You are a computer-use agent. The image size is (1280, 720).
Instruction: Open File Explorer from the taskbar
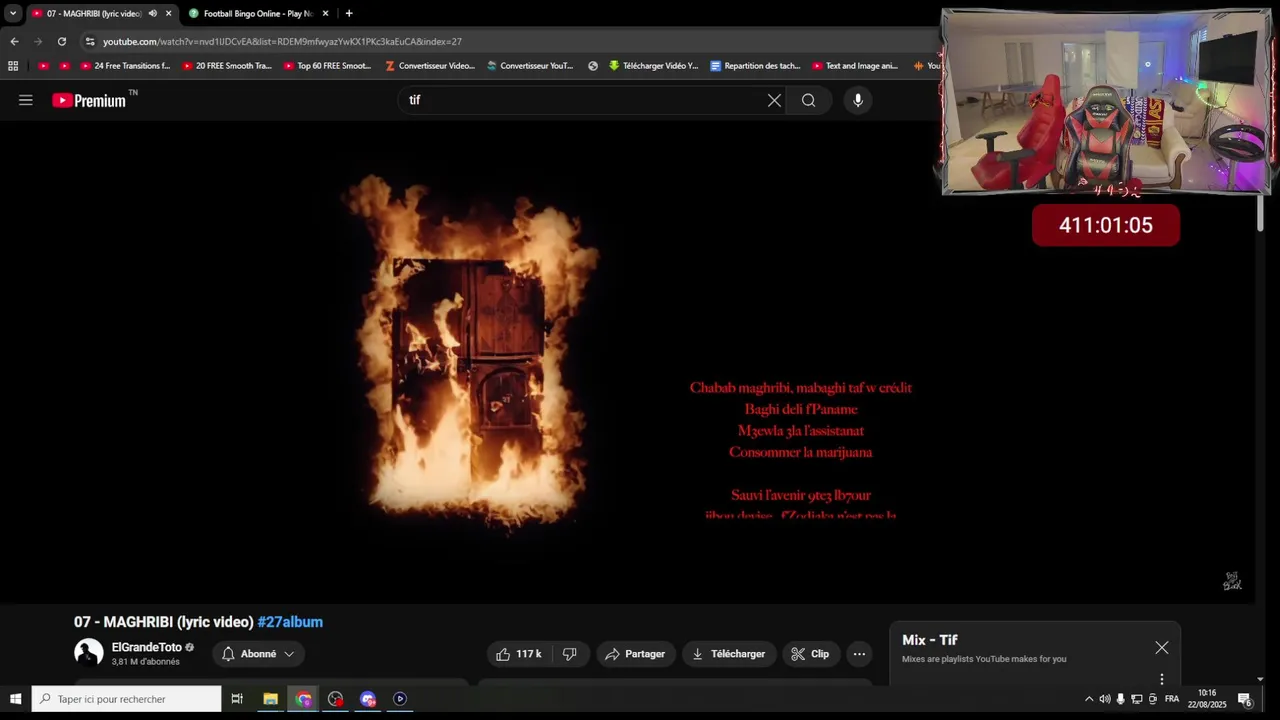tap(270, 699)
